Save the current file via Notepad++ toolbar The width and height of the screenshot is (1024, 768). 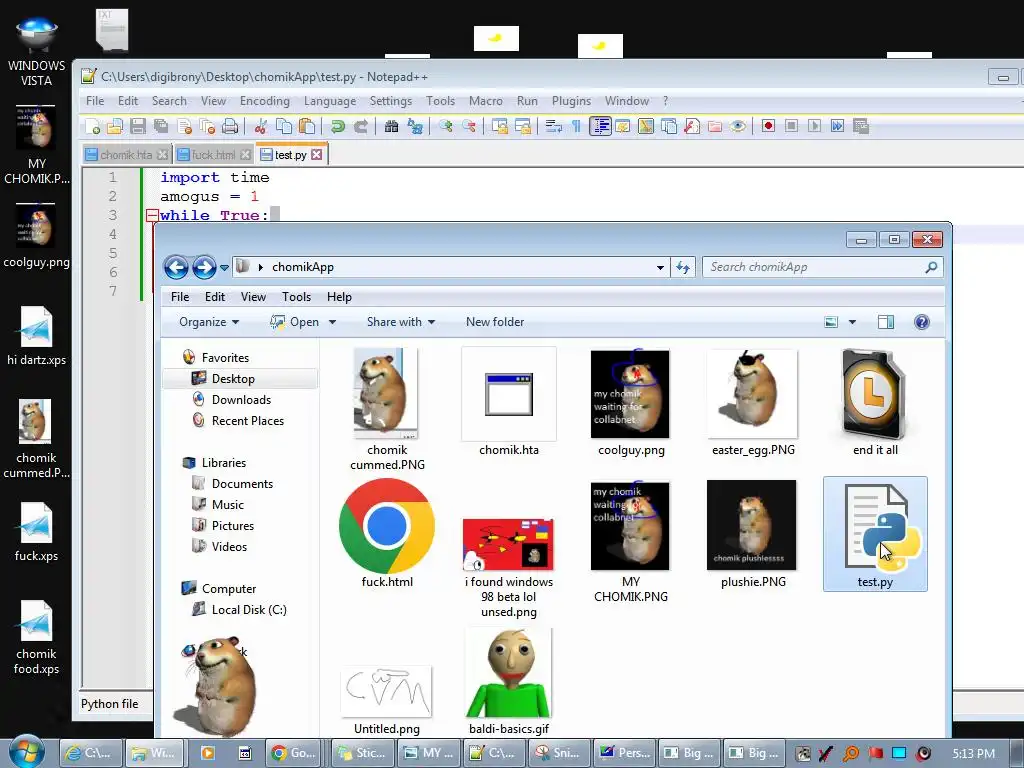138,126
